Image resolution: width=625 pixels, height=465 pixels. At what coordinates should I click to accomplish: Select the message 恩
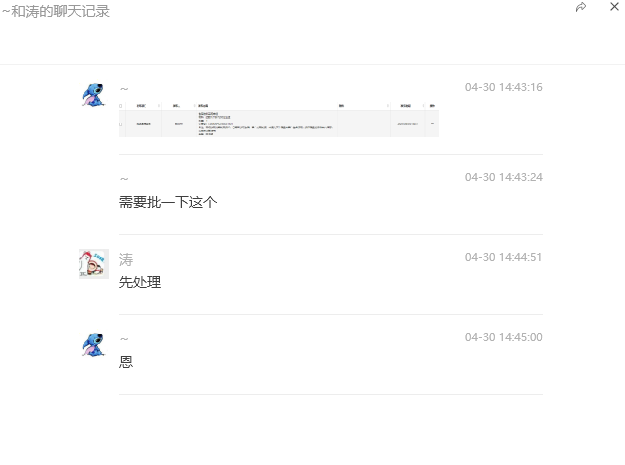[126, 362]
